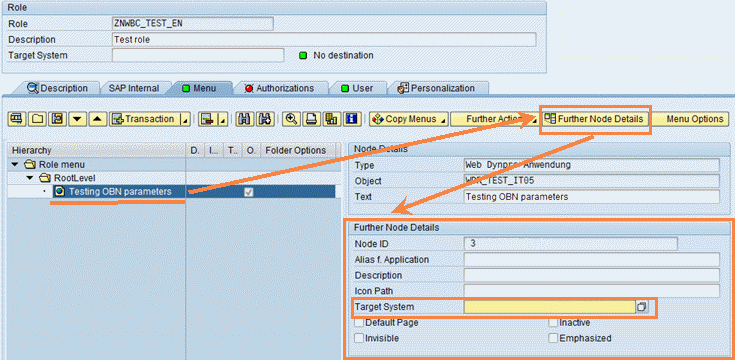Open the Further Actions dropdown button

tap(495, 119)
